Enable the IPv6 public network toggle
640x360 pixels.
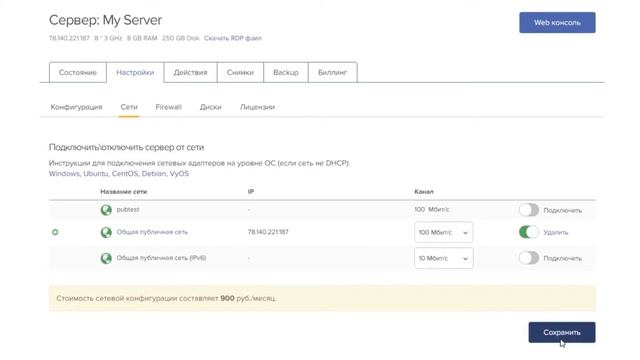point(529,258)
